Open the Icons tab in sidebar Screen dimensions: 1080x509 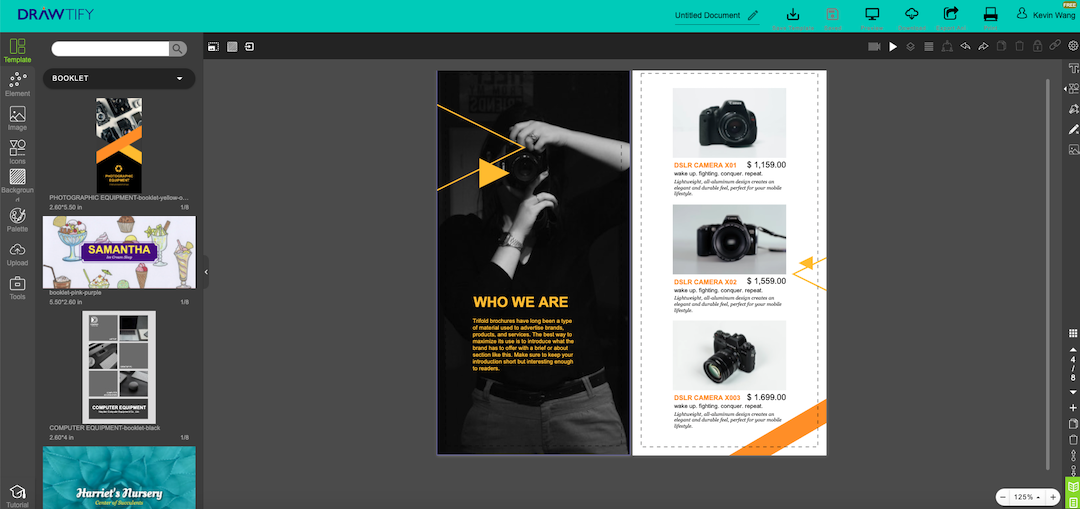(x=17, y=152)
